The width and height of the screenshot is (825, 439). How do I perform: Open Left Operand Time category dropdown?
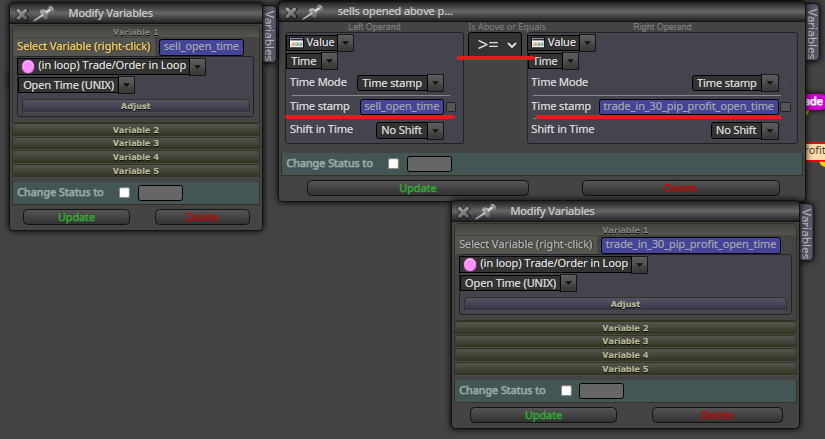(329, 62)
